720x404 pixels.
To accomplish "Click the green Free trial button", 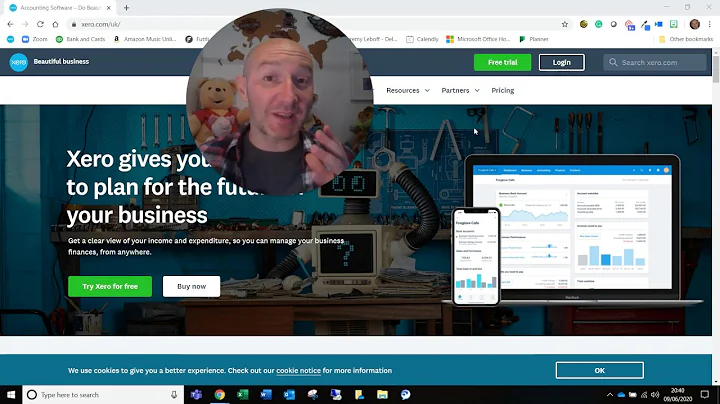I will point(502,62).
